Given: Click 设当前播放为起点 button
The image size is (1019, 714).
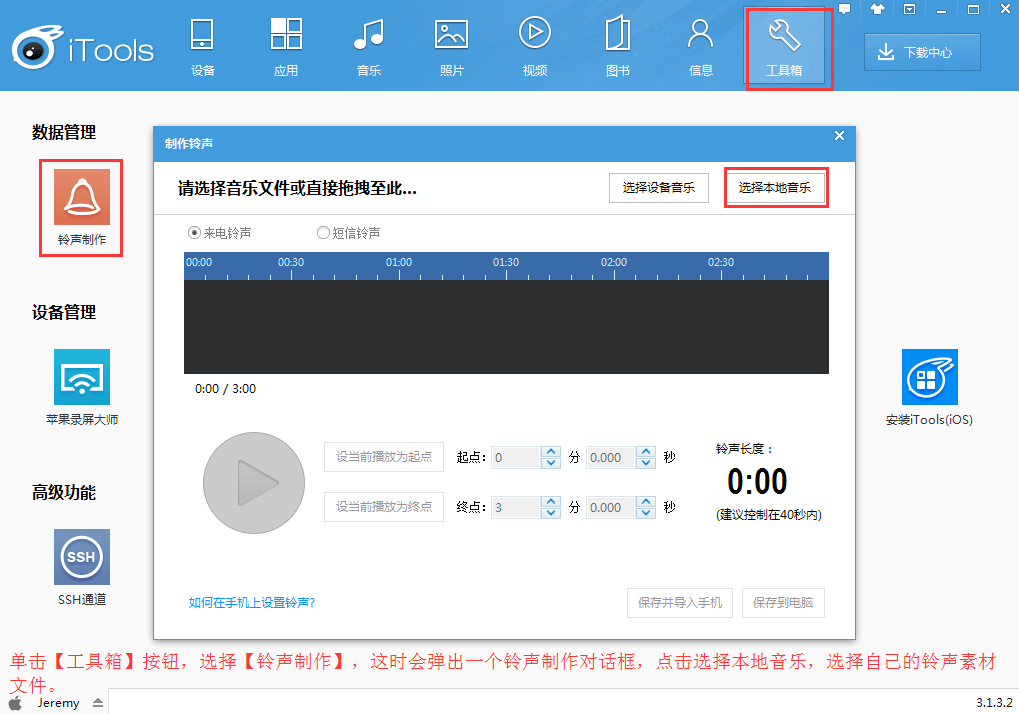Looking at the screenshot, I should (x=384, y=457).
